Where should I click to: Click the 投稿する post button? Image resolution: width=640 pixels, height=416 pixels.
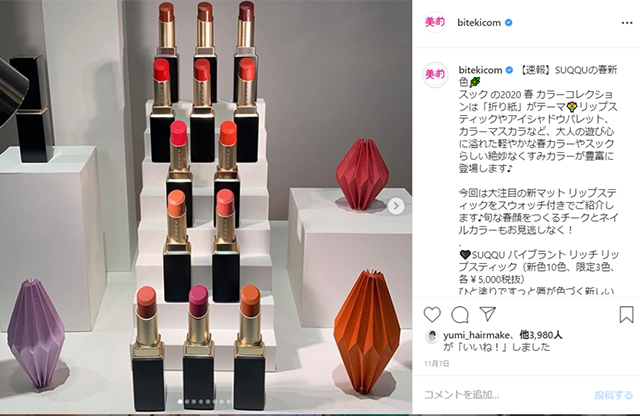613,395
